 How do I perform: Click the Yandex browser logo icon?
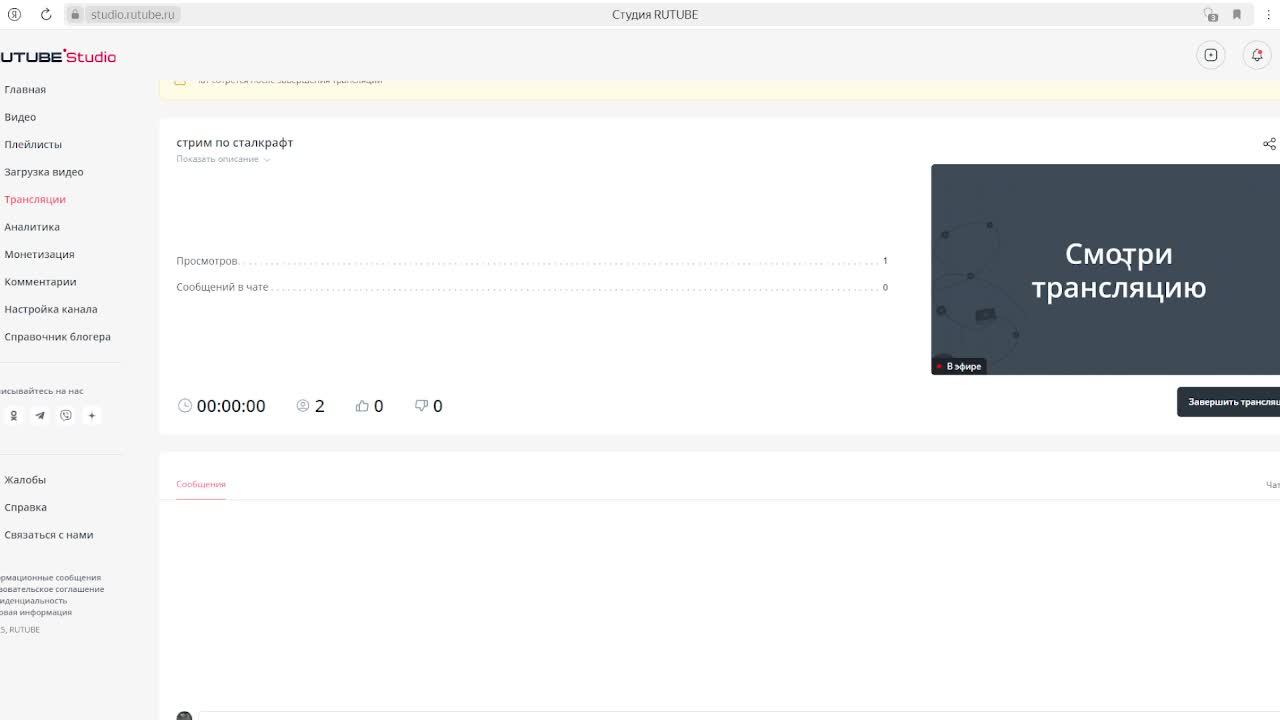[14, 15]
